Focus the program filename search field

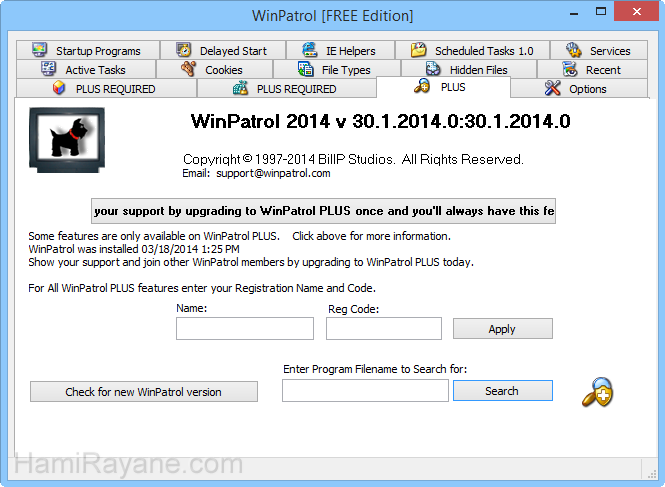[365, 391]
